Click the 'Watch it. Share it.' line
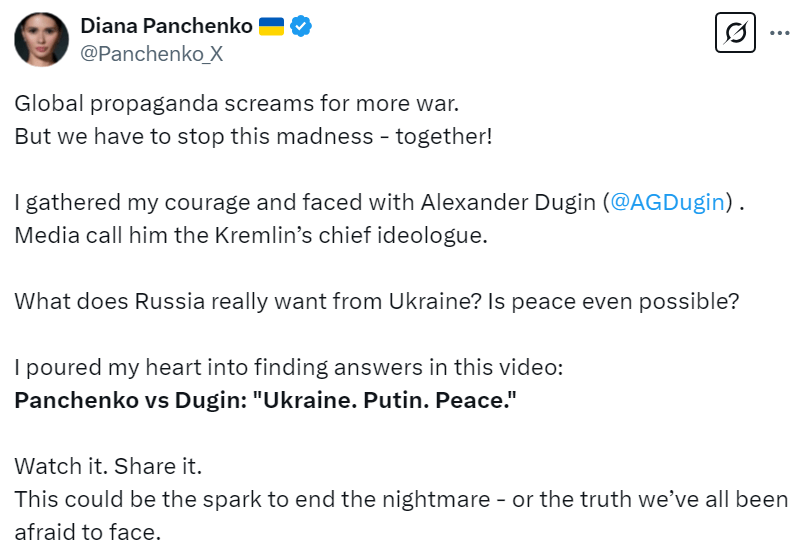The width and height of the screenshot is (794, 553). 114,465
